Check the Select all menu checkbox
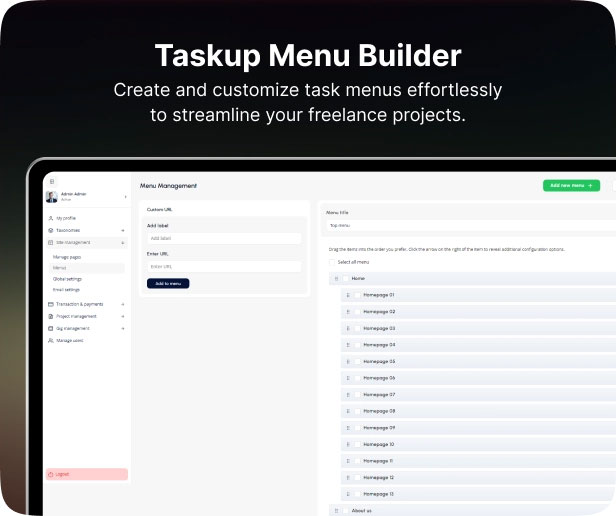 332,262
